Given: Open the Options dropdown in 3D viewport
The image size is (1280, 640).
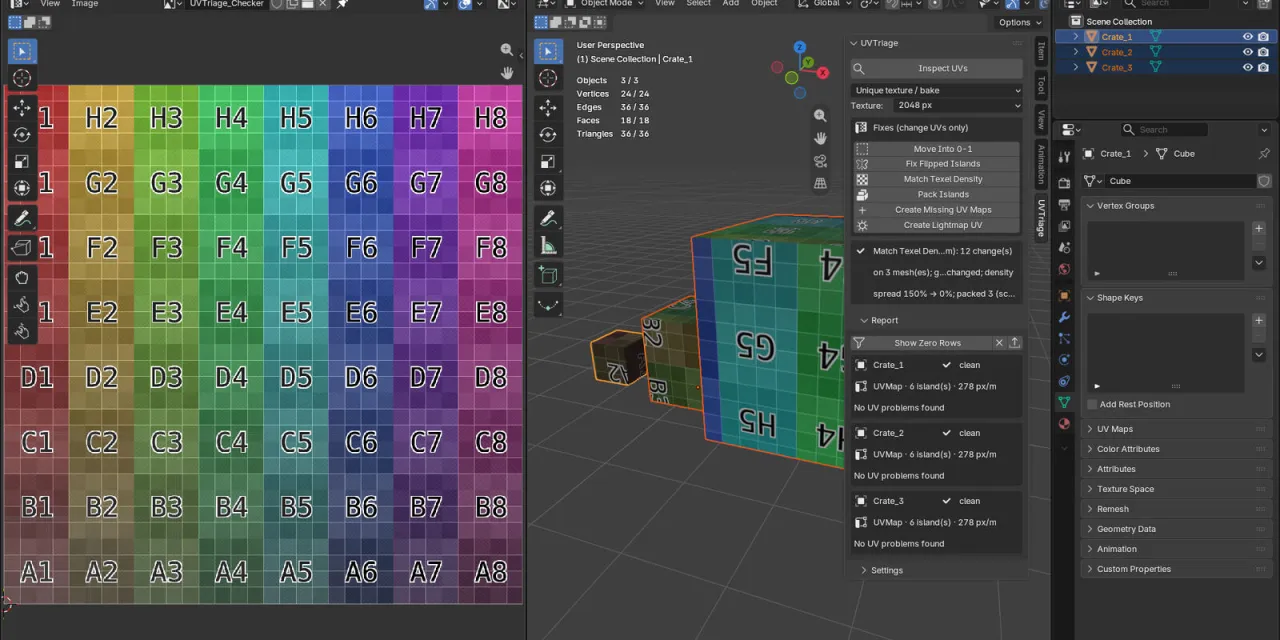Looking at the screenshot, I should (x=1020, y=22).
